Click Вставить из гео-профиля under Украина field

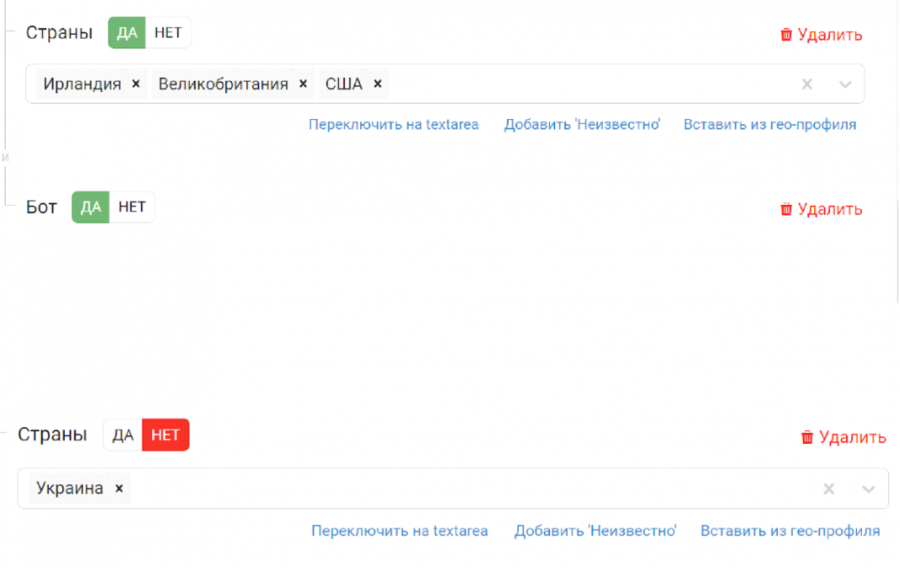(790, 531)
